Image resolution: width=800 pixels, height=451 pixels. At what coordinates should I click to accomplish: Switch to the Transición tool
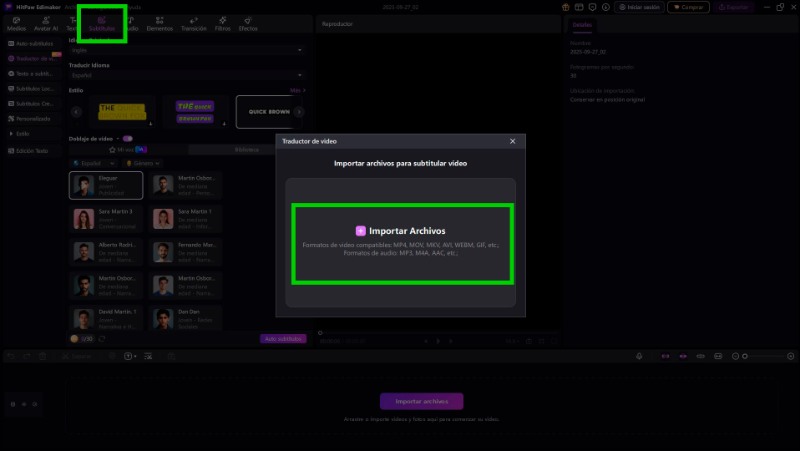[193, 24]
